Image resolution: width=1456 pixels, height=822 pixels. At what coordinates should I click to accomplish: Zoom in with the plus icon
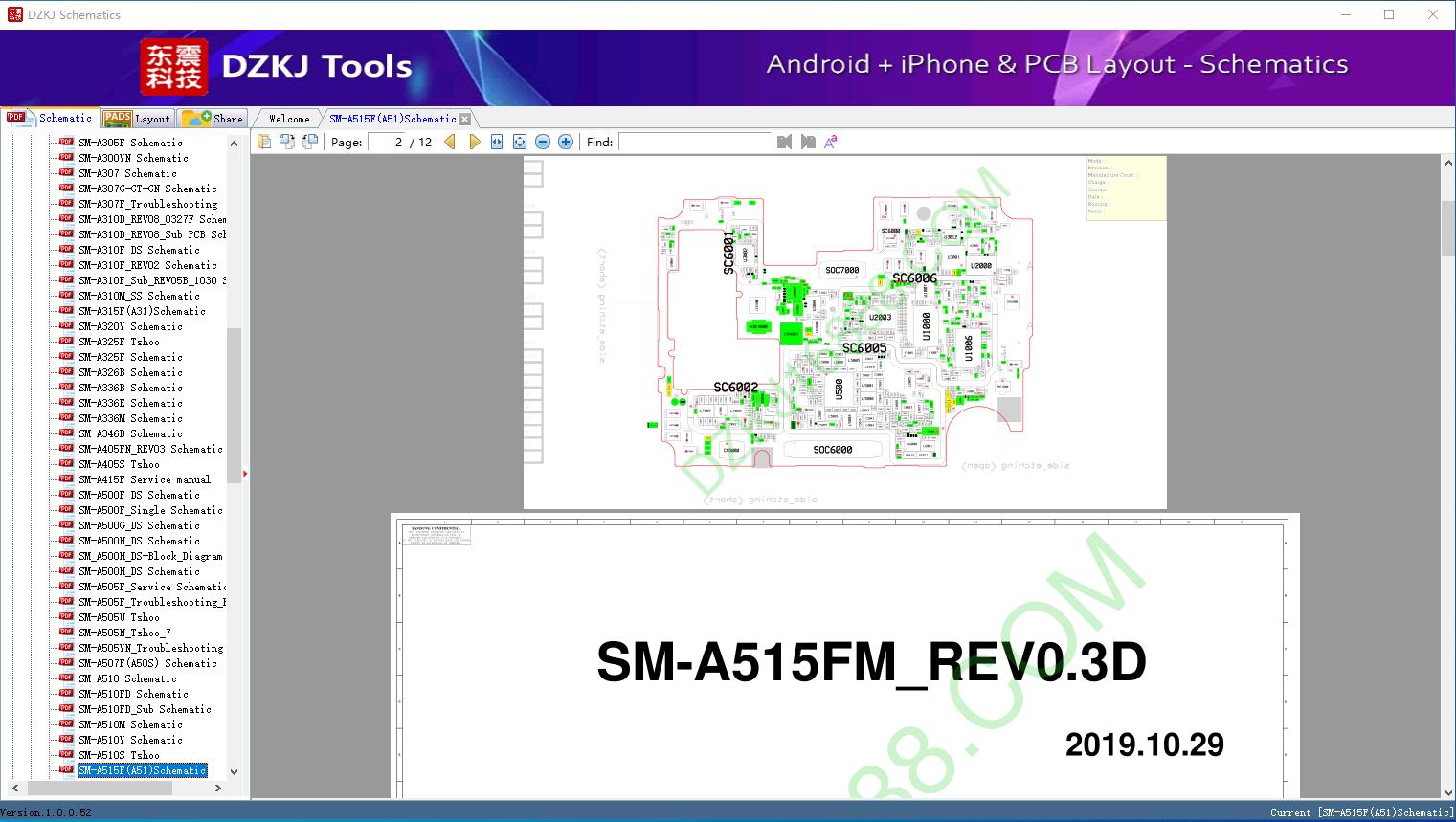(566, 142)
